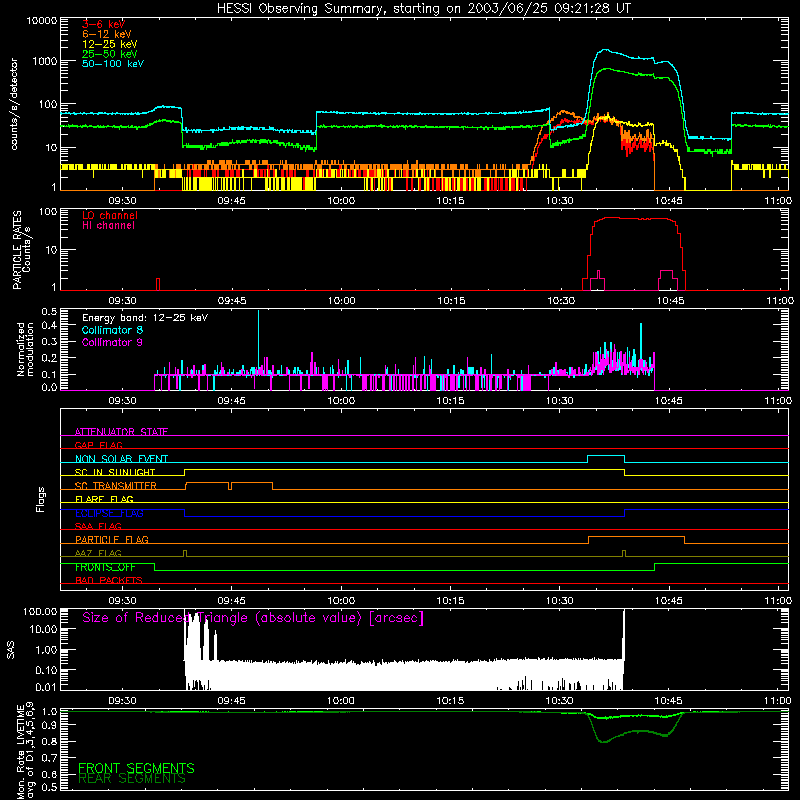
Task: Select the FLARE FLAG label
Action: tap(104, 499)
